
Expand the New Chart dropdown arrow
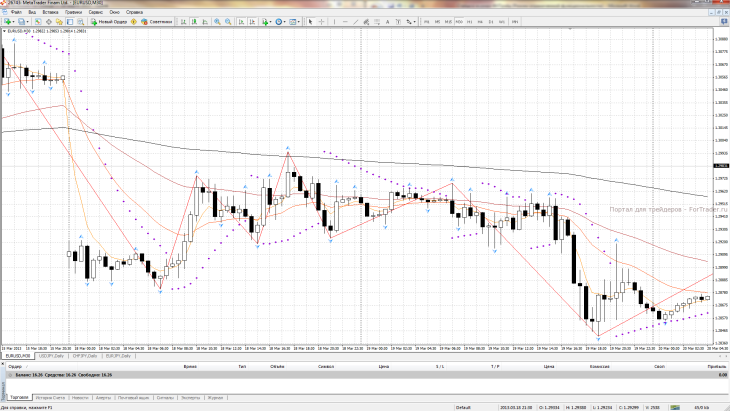coord(14,21)
